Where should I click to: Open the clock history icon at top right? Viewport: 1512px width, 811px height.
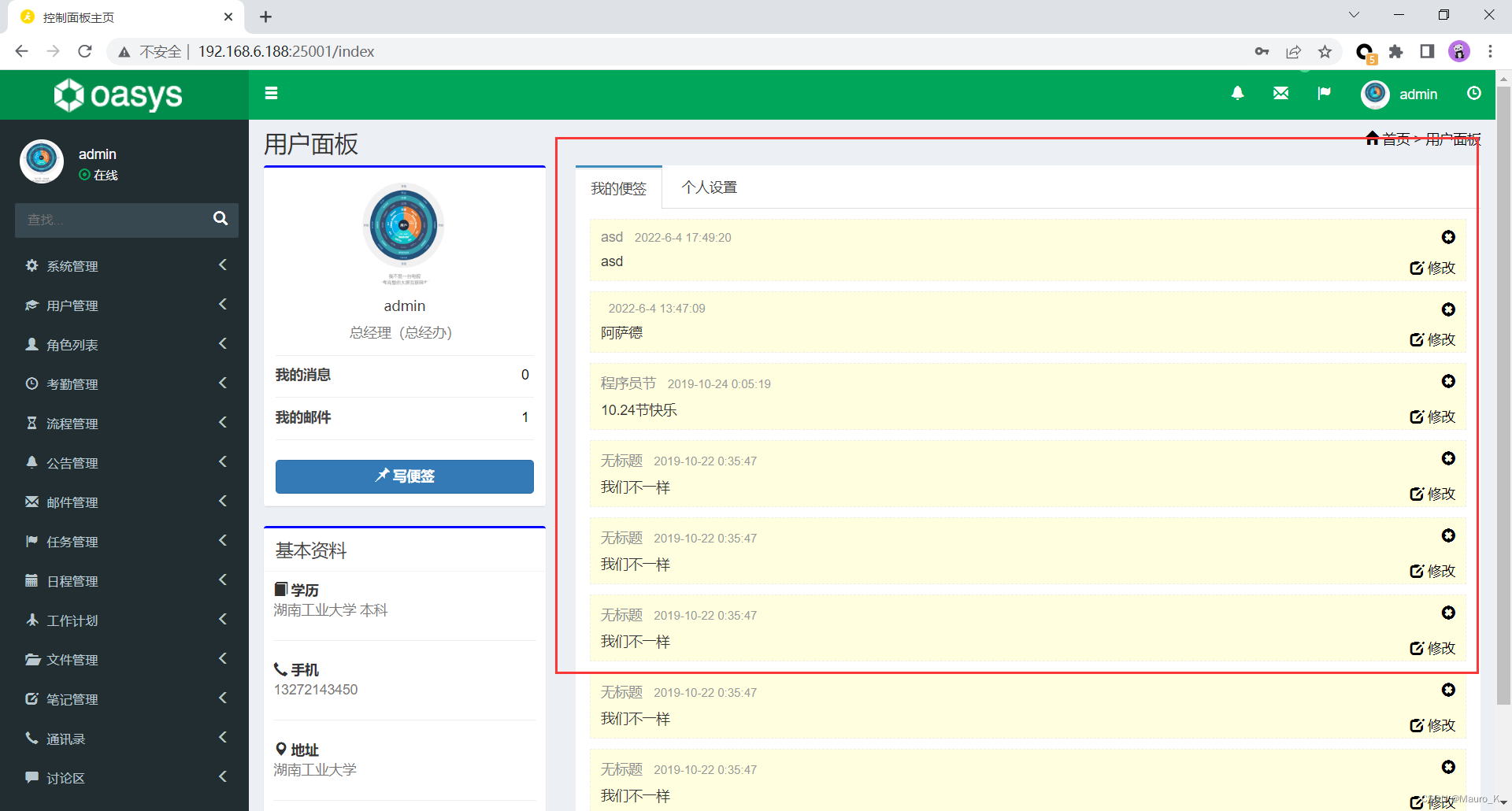click(1474, 93)
